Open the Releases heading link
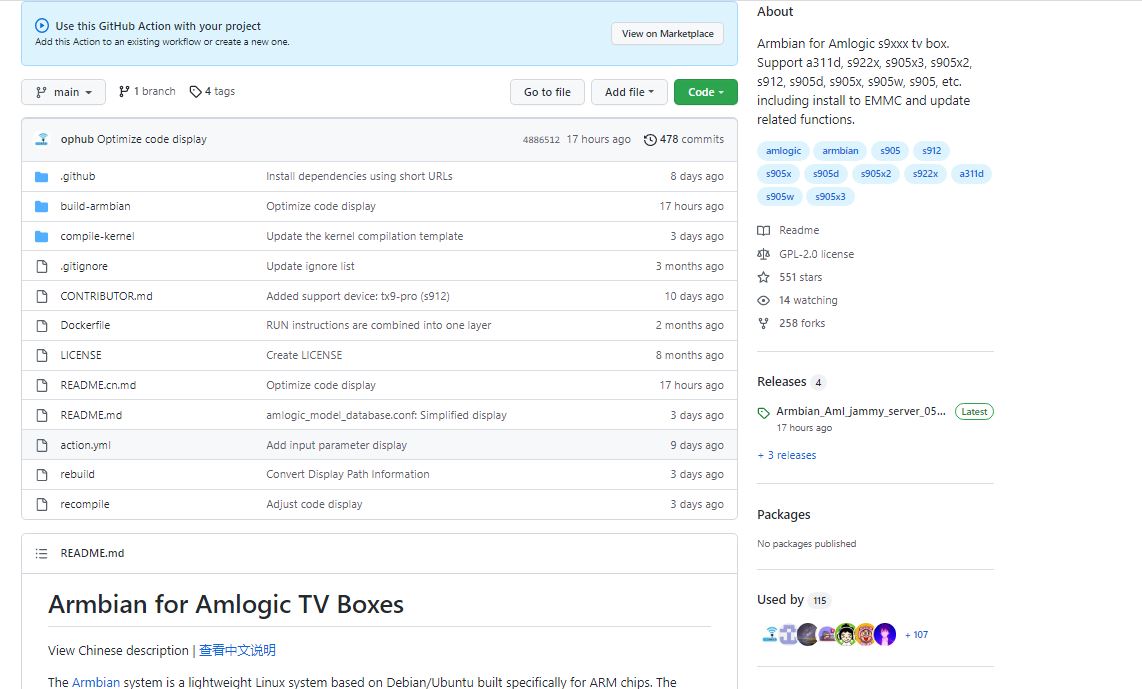The image size is (1142, 689). [x=781, y=382]
